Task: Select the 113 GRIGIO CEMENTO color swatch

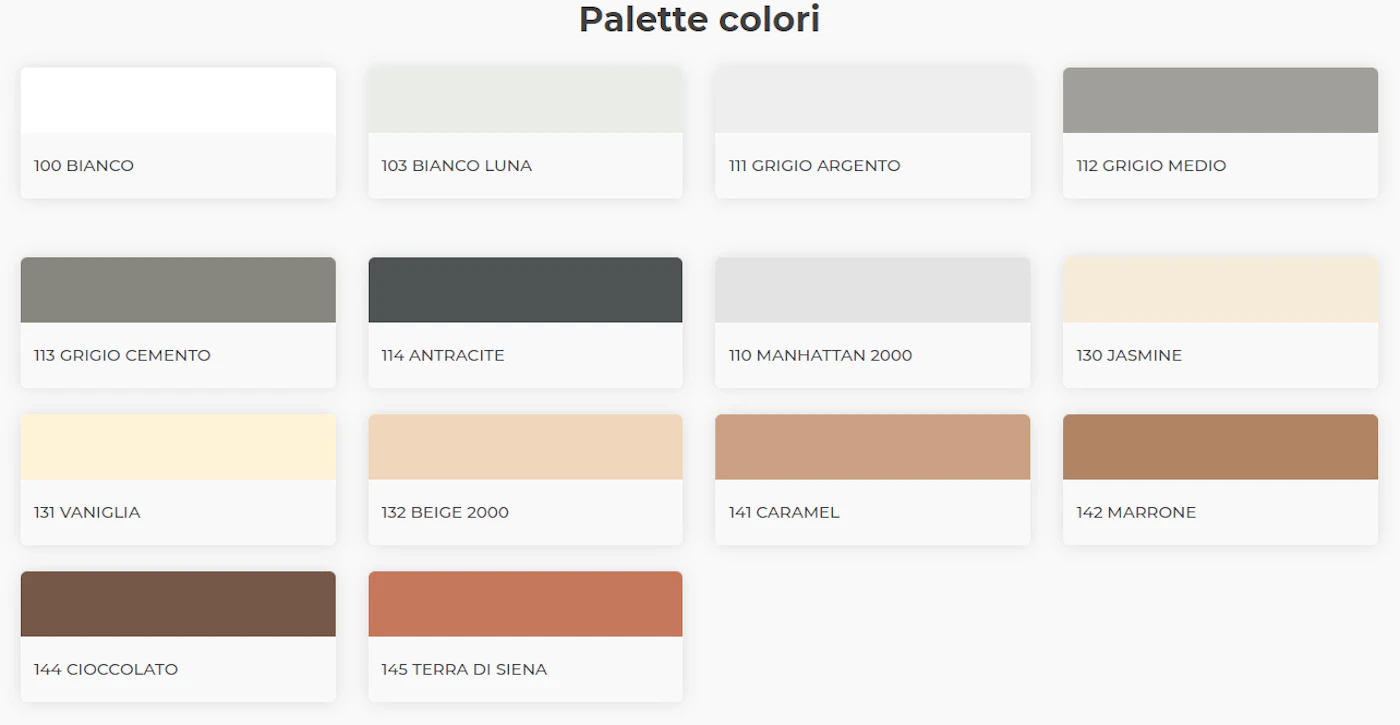Action: (178, 290)
